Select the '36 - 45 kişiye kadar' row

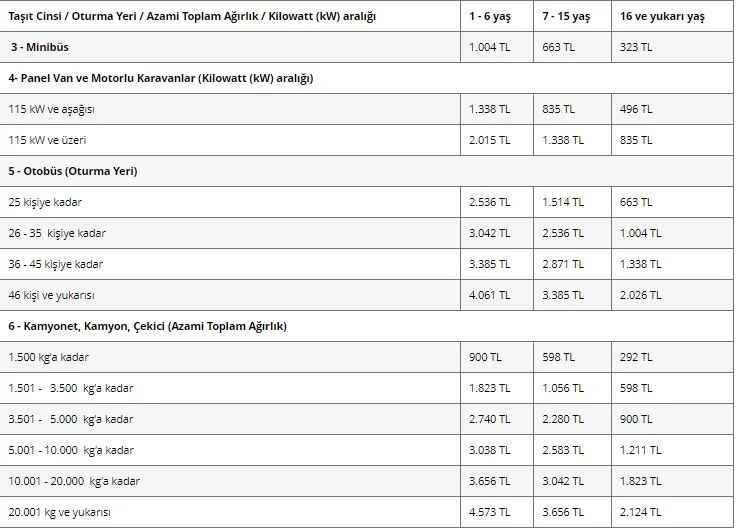pos(366,264)
